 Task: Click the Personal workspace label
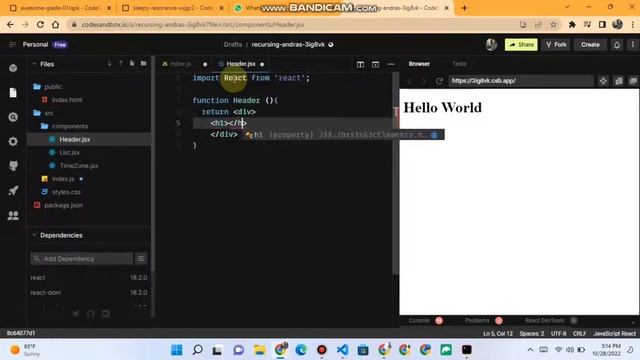(x=36, y=44)
